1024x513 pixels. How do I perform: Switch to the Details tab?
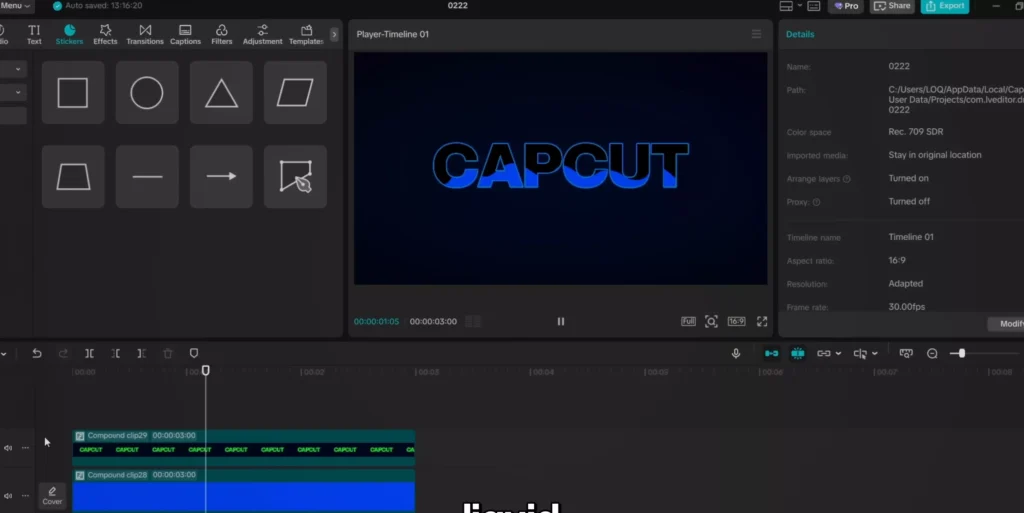tap(800, 34)
